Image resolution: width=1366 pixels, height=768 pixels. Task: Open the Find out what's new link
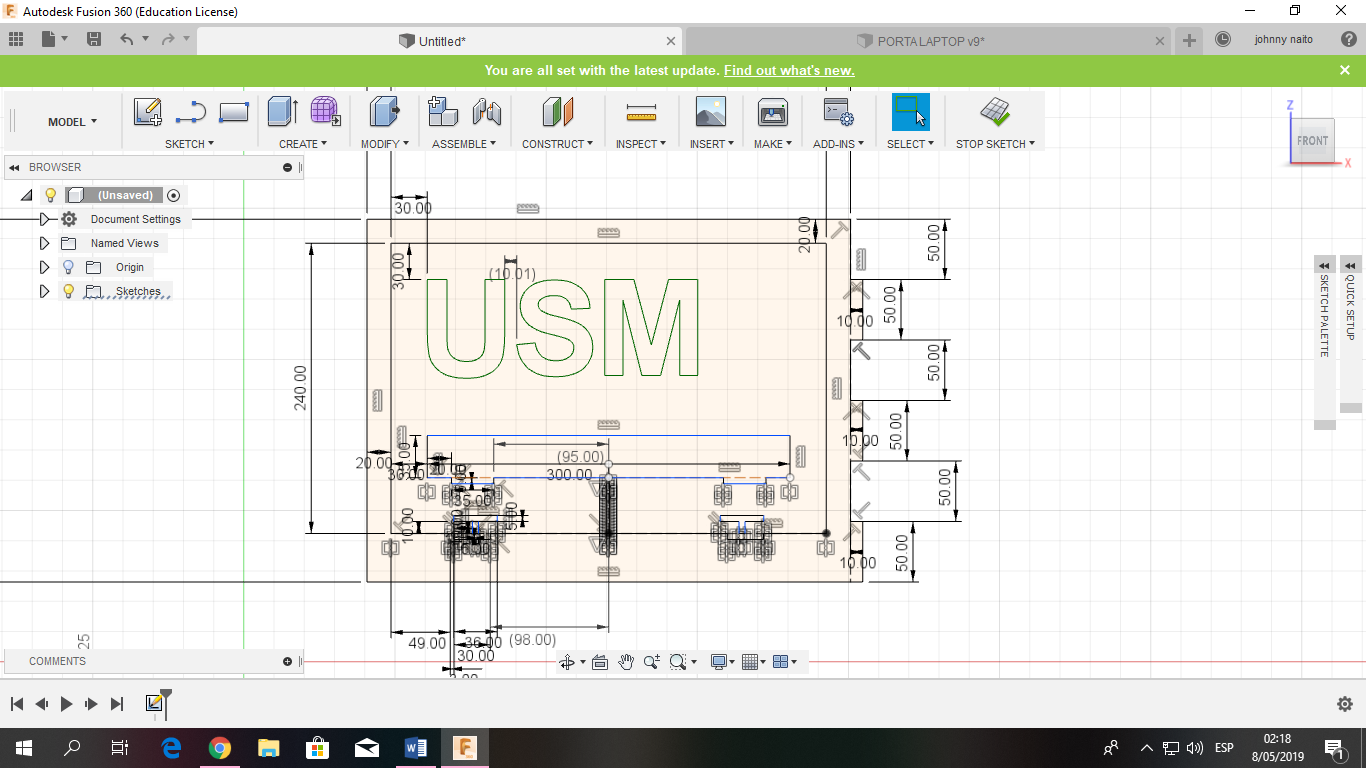pyautogui.click(x=789, y=70)
